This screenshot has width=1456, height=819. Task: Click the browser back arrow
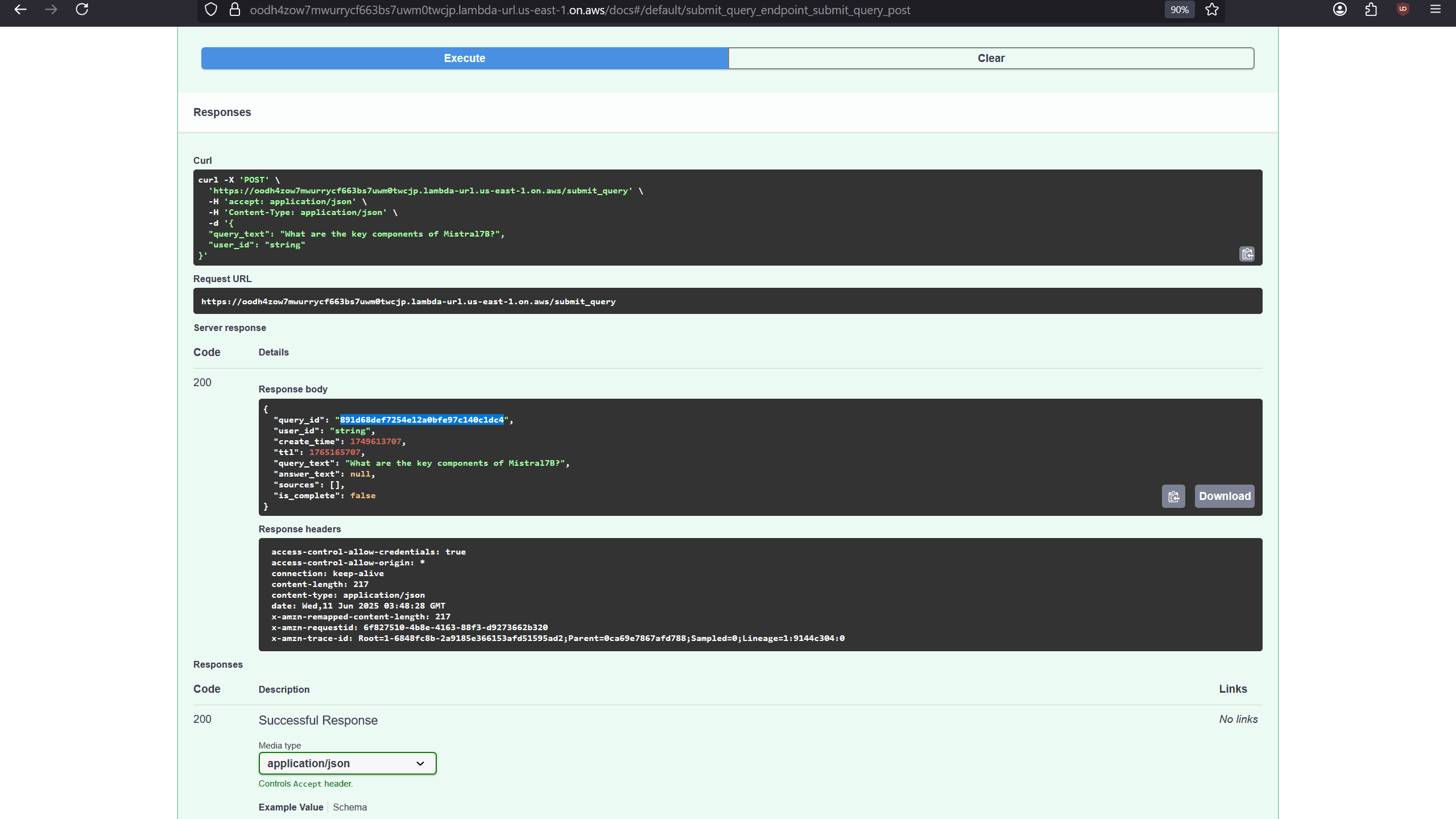point(20,10)
